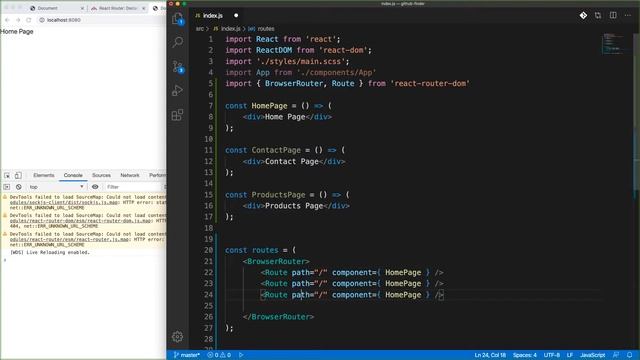The height and width of the screenshot is (360, 640).
Task: Click LF end-of-line selector
Action: (x=570, y=355)
